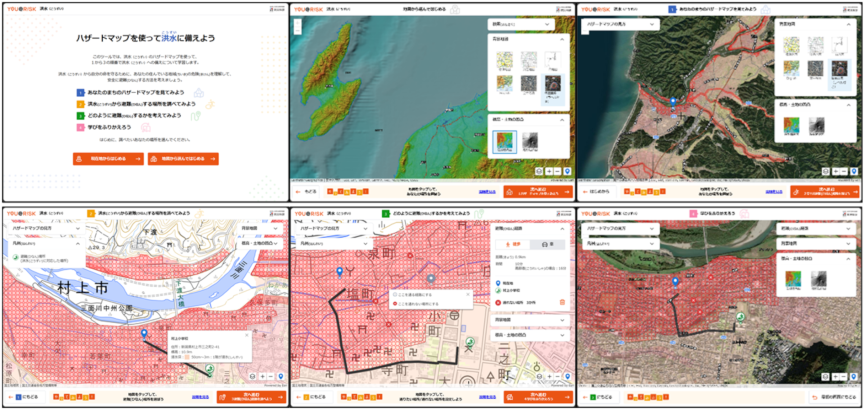
Task: Delete impassable places with the orange trash icon
Action: (x=562, y=302)
